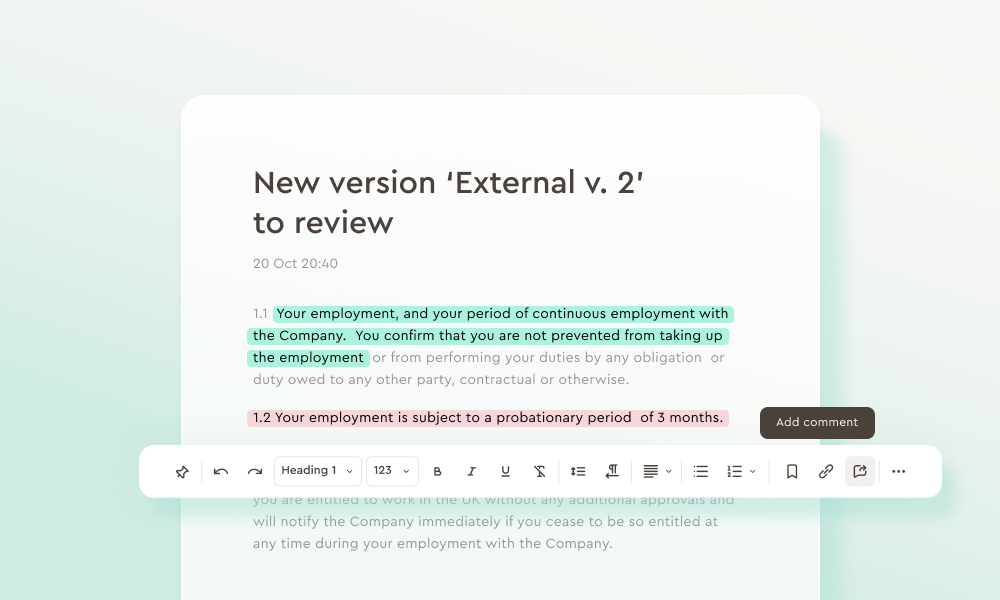
Task: Redo the last edit
Action: (254, 472)
